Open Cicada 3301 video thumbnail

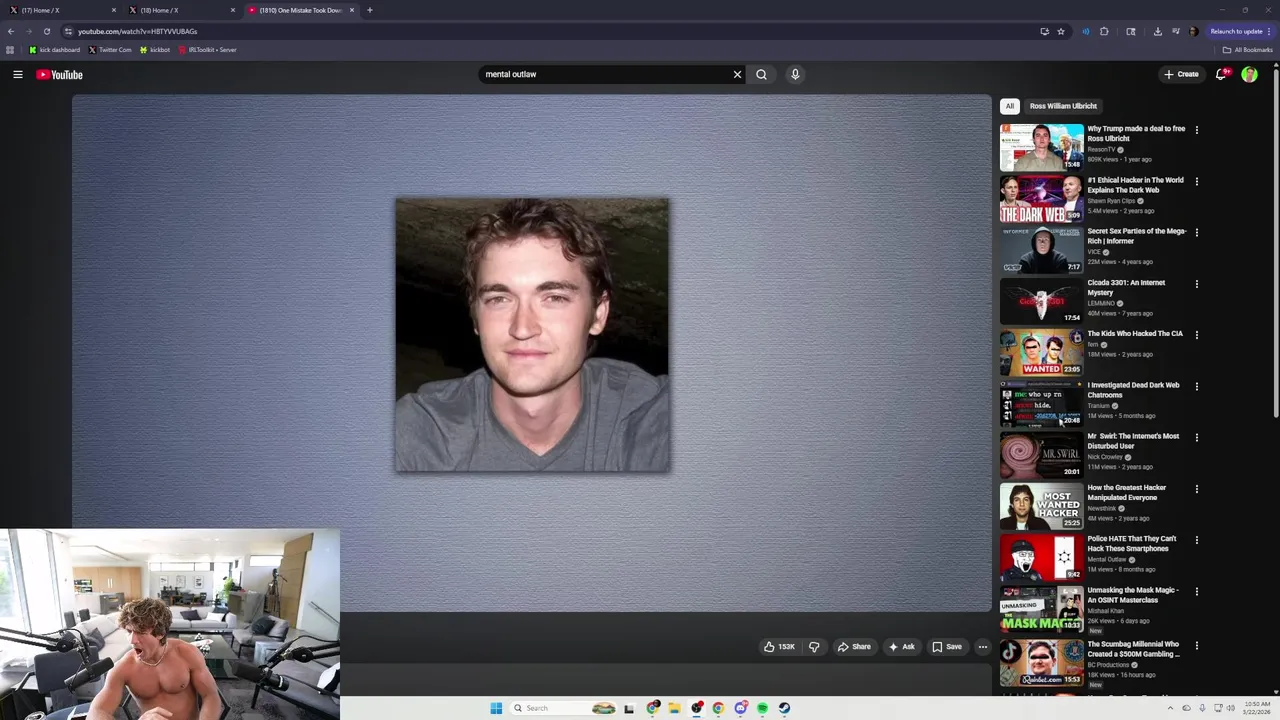tap(1041, 301)
